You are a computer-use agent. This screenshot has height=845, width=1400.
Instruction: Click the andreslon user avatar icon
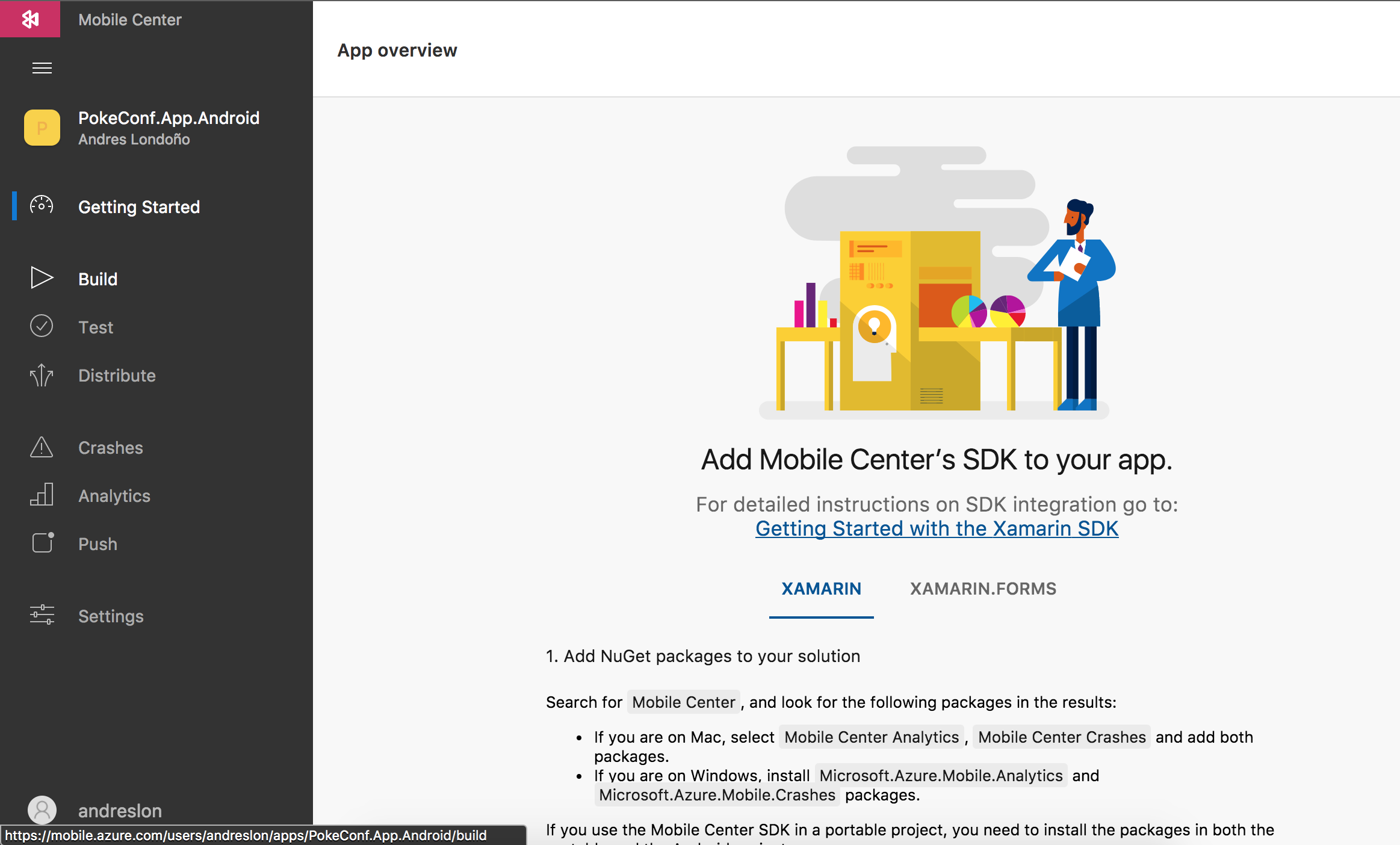tap(42, 809)
